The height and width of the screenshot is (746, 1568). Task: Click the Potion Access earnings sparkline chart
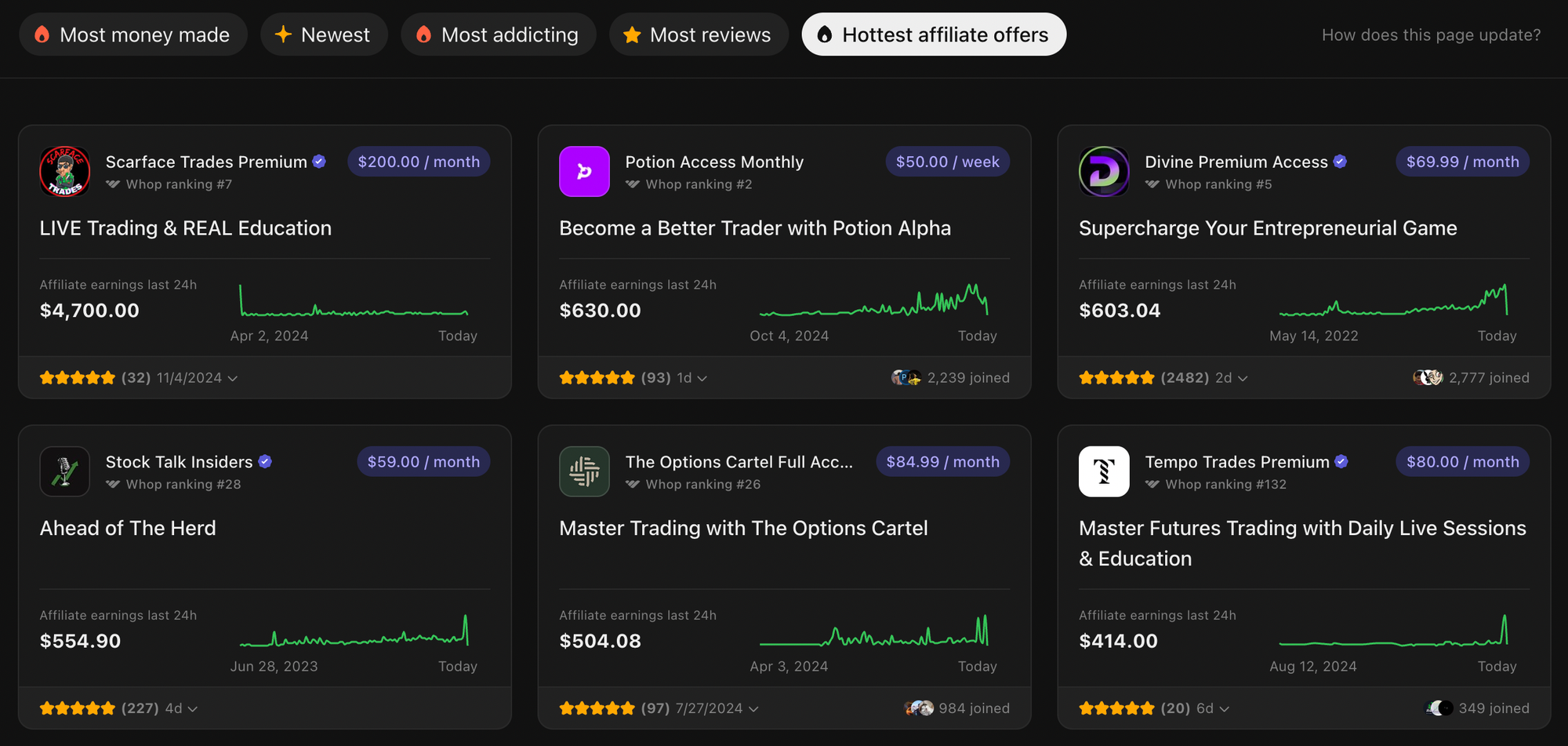click(873, 300)
